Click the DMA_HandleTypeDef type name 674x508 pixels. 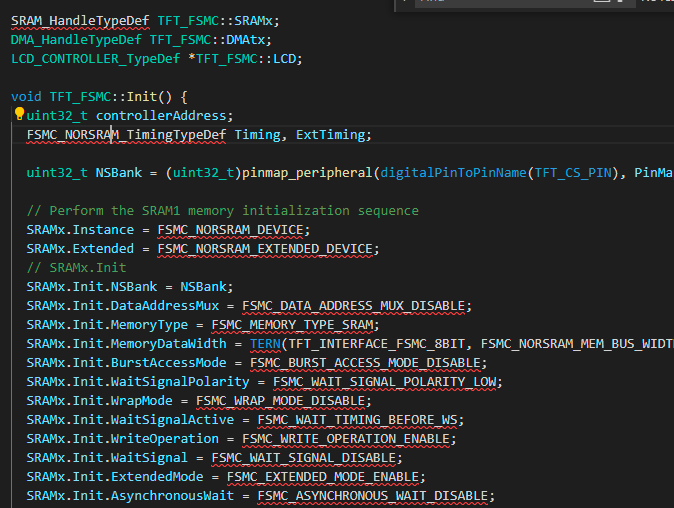76,40
